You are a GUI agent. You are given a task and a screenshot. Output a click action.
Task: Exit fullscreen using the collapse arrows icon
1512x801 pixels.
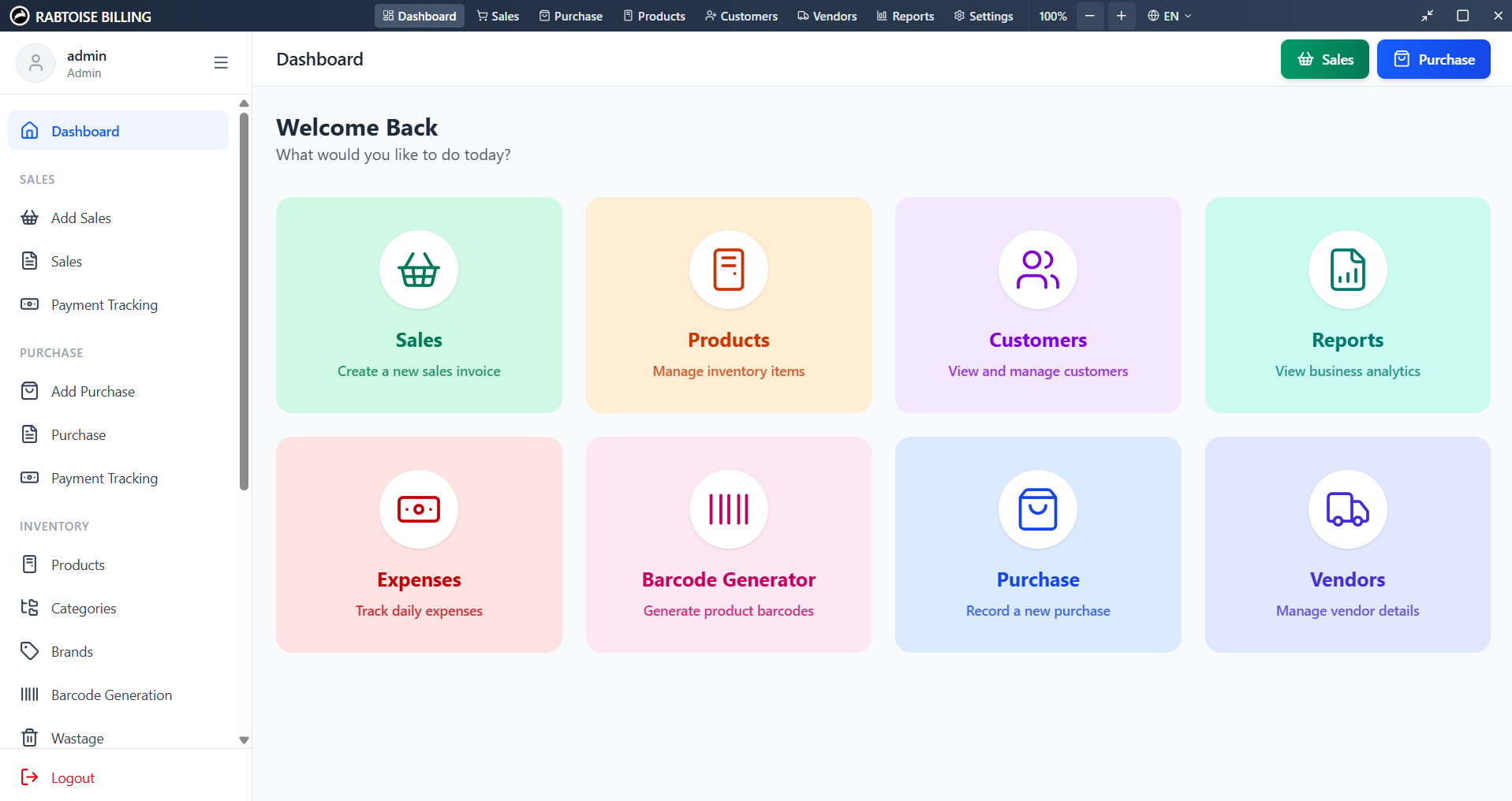(x=1428, y=16)
